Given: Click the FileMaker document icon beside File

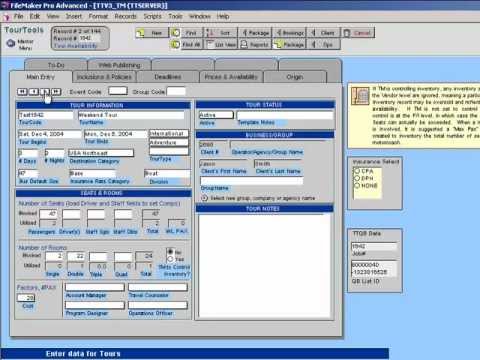Looking at the screenshot, I should pos(6,16).
